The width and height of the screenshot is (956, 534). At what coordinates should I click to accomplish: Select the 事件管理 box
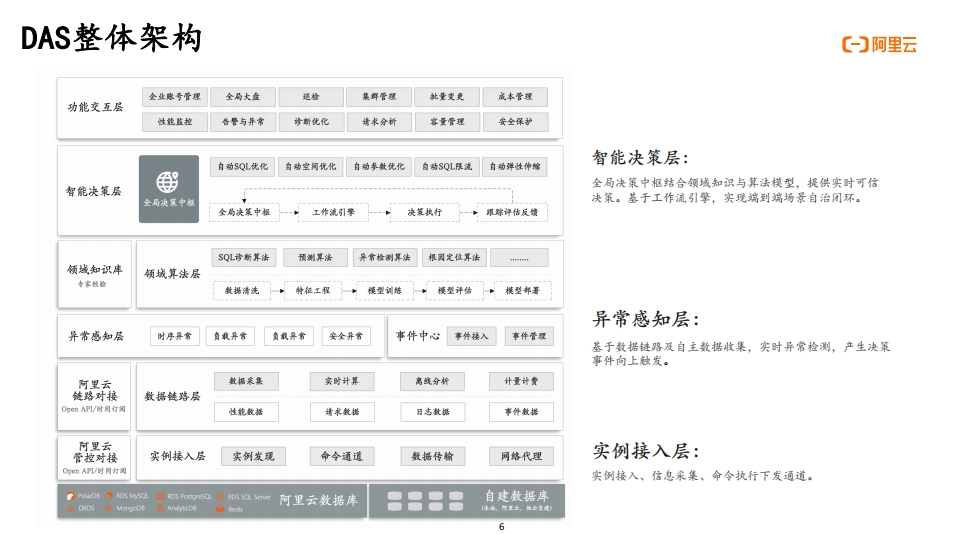click(x=529, y=336)
